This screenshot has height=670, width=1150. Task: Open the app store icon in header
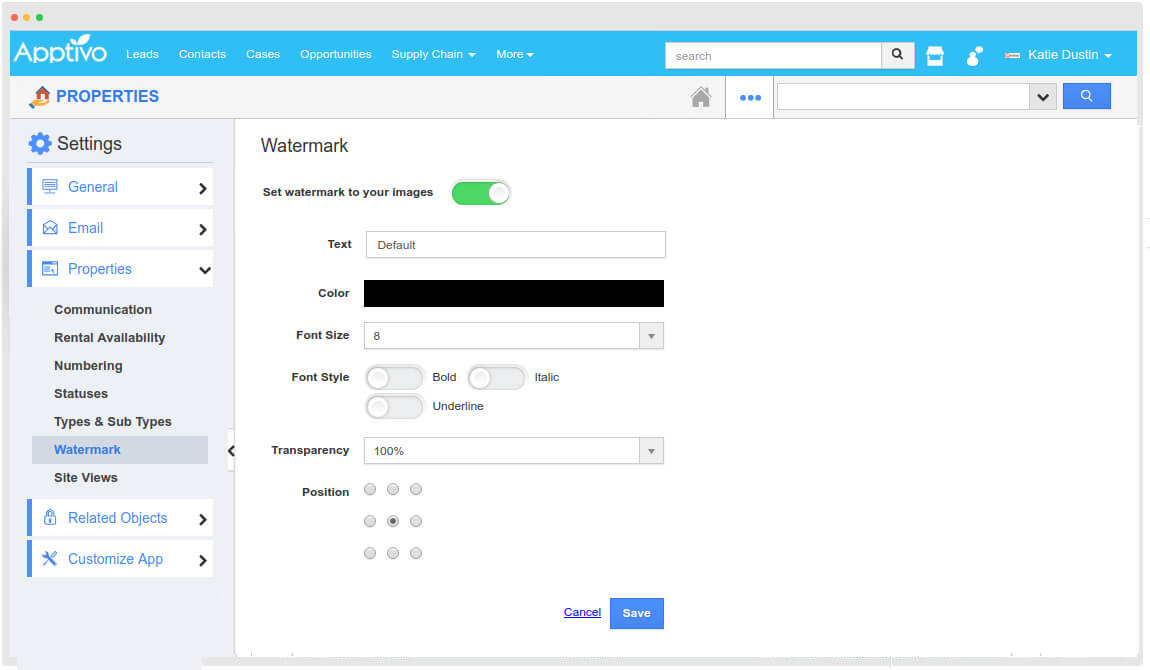click(935, 56)
